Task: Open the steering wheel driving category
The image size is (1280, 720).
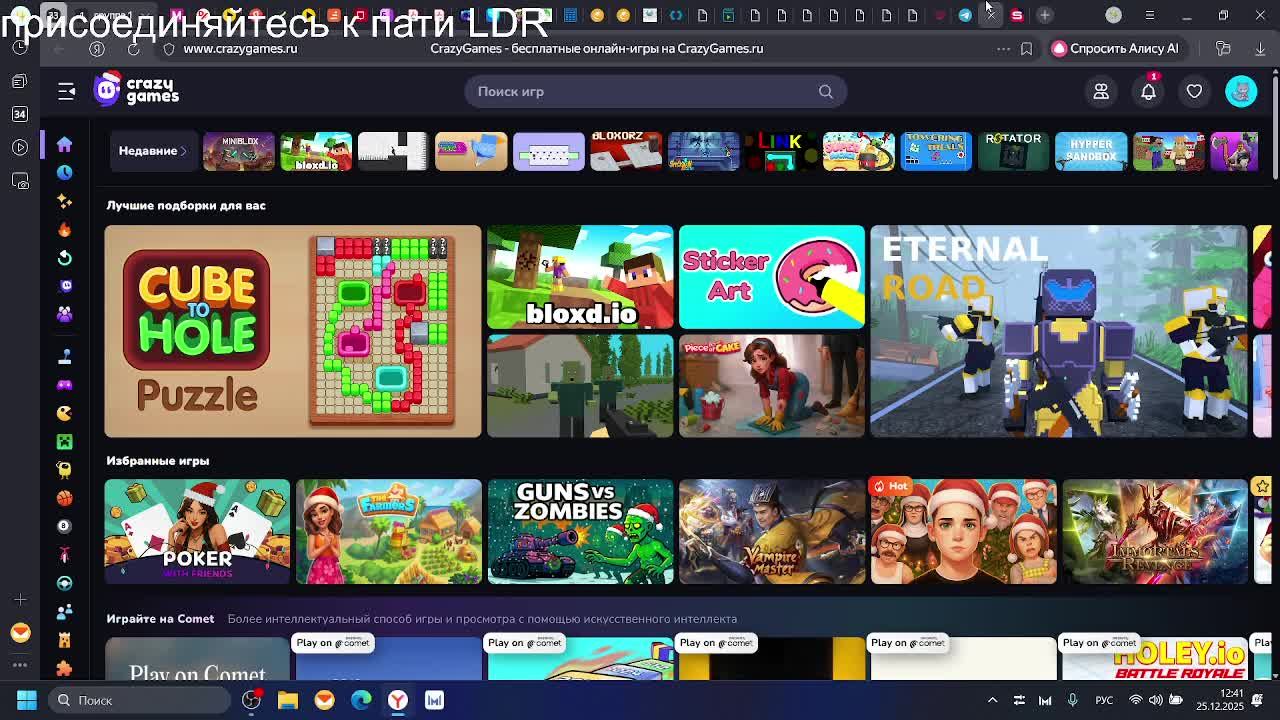Action: [x=64, y=583]
